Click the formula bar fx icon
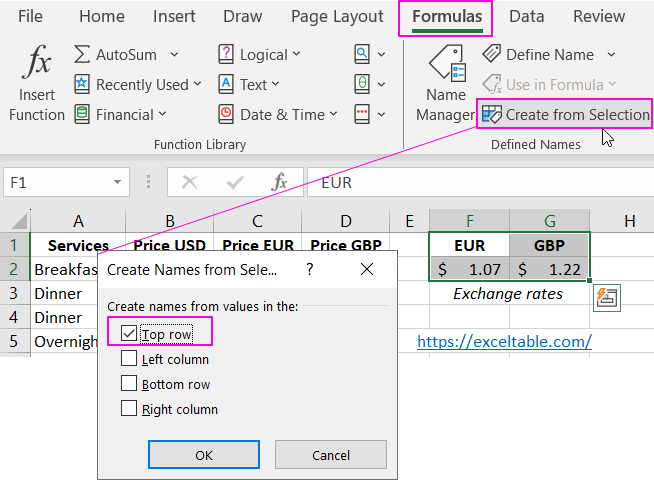 point(280,183)
